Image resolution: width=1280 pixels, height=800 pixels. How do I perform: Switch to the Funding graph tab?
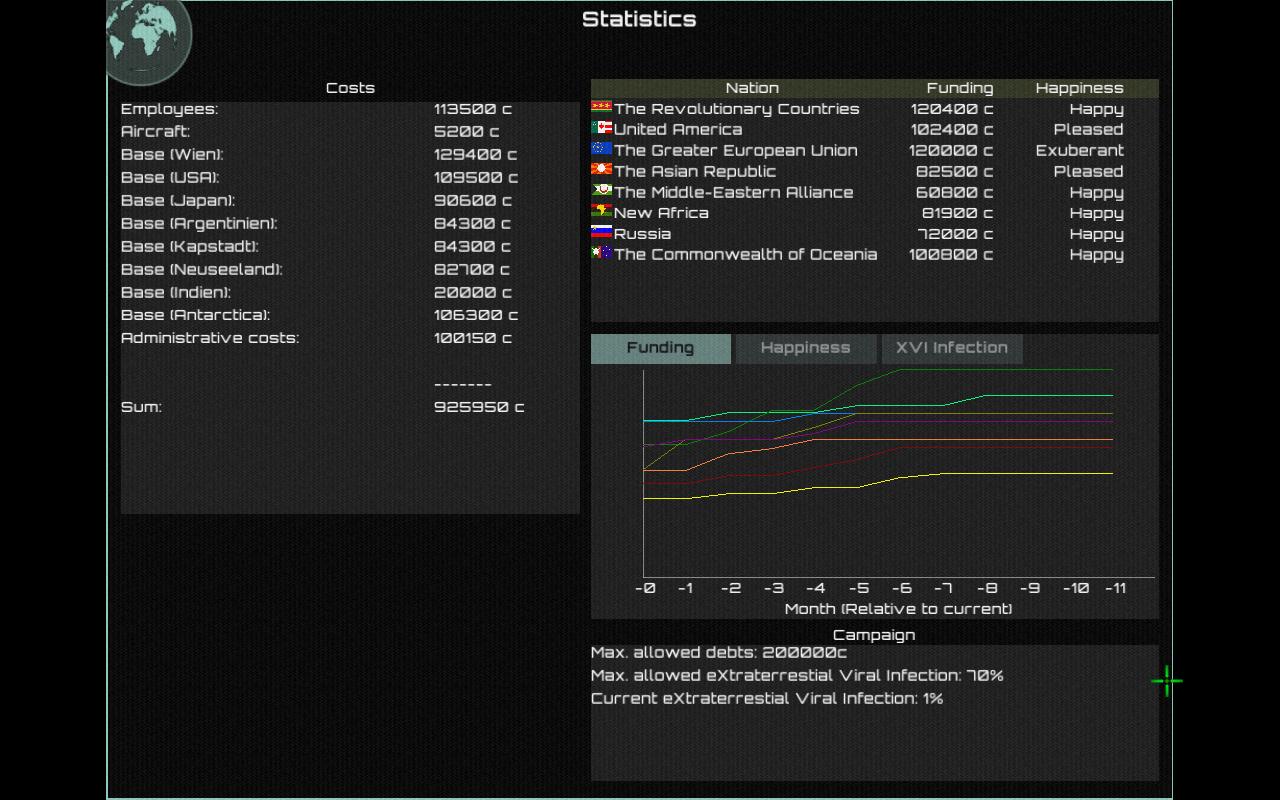pos(660,348)
